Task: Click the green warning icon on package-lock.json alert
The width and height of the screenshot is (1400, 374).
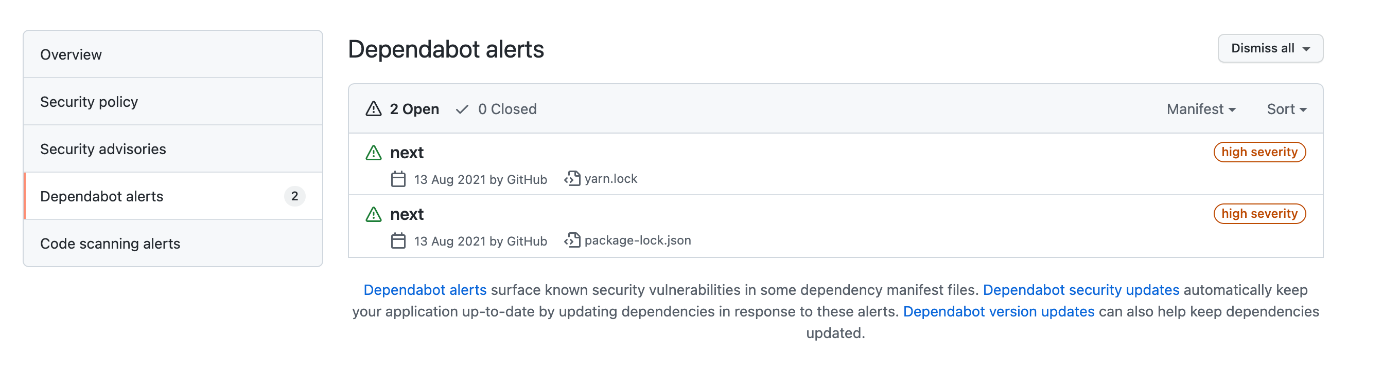Action: [374, 215]
